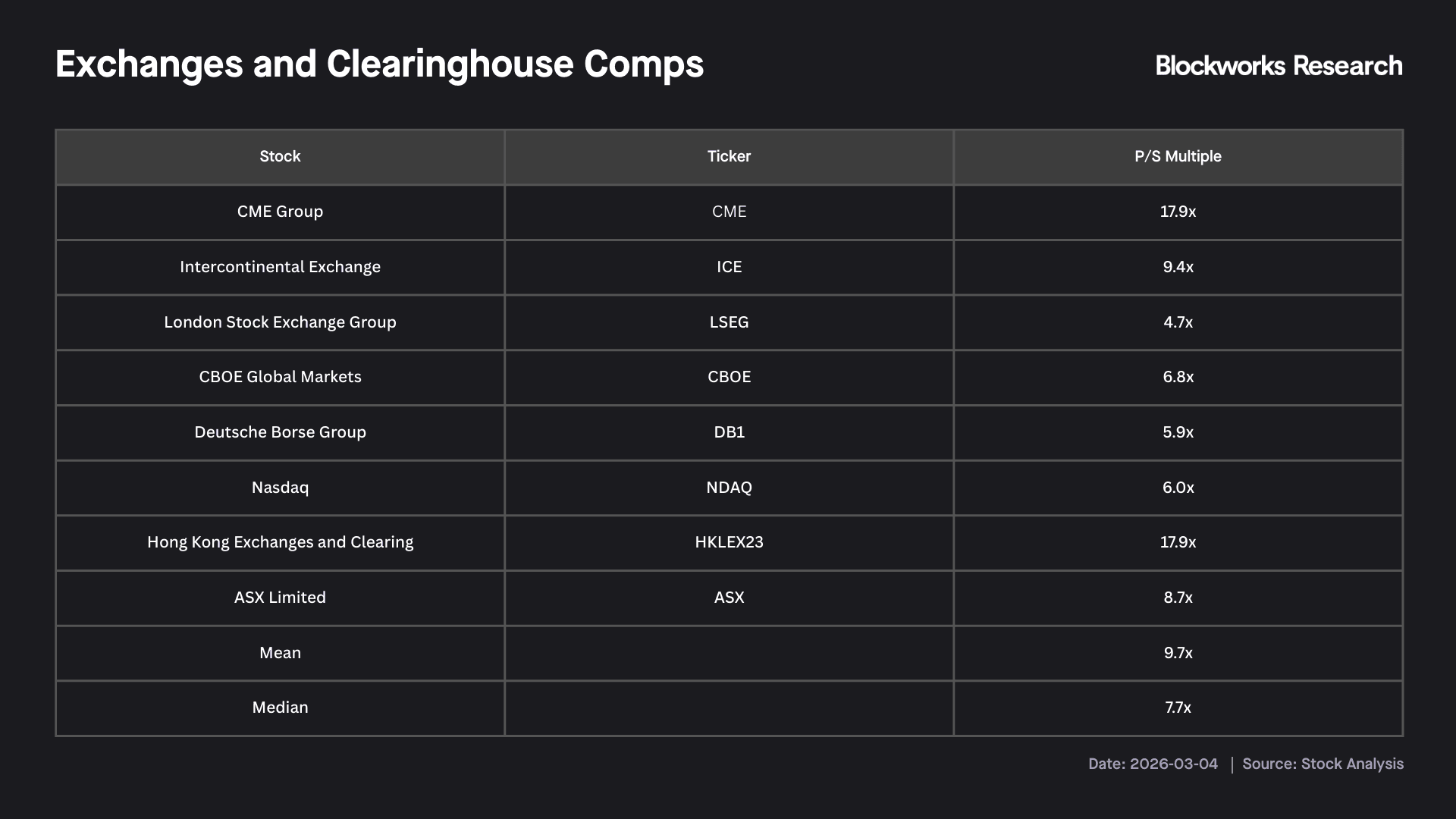
Task: Click the Date: 2026-03-04 label
Action: pyautogui.click(x=1153, y=764)
